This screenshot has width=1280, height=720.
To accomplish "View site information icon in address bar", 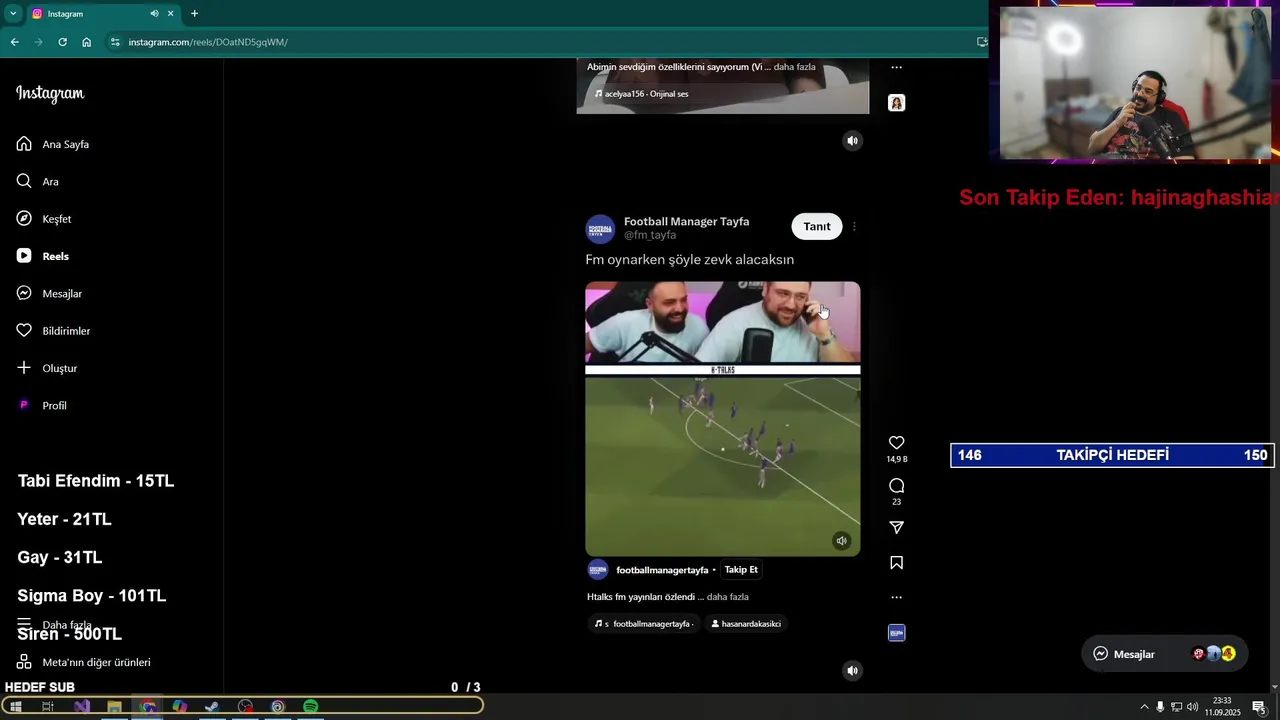I will pos(115,42).
